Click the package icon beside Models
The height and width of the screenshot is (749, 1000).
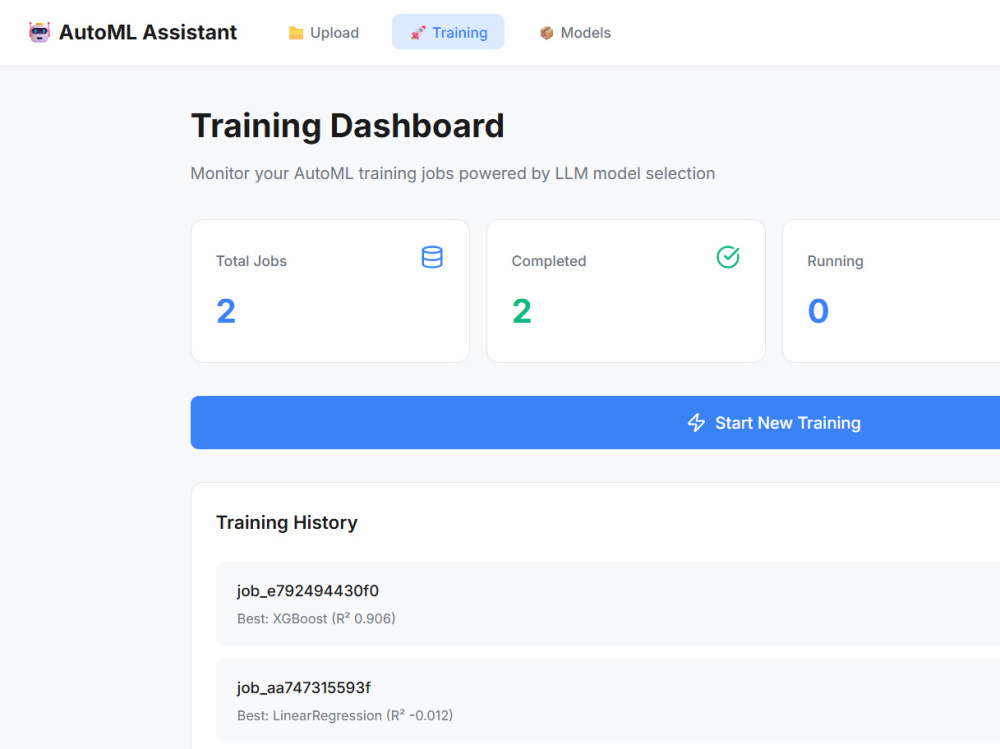click(547, 33)
